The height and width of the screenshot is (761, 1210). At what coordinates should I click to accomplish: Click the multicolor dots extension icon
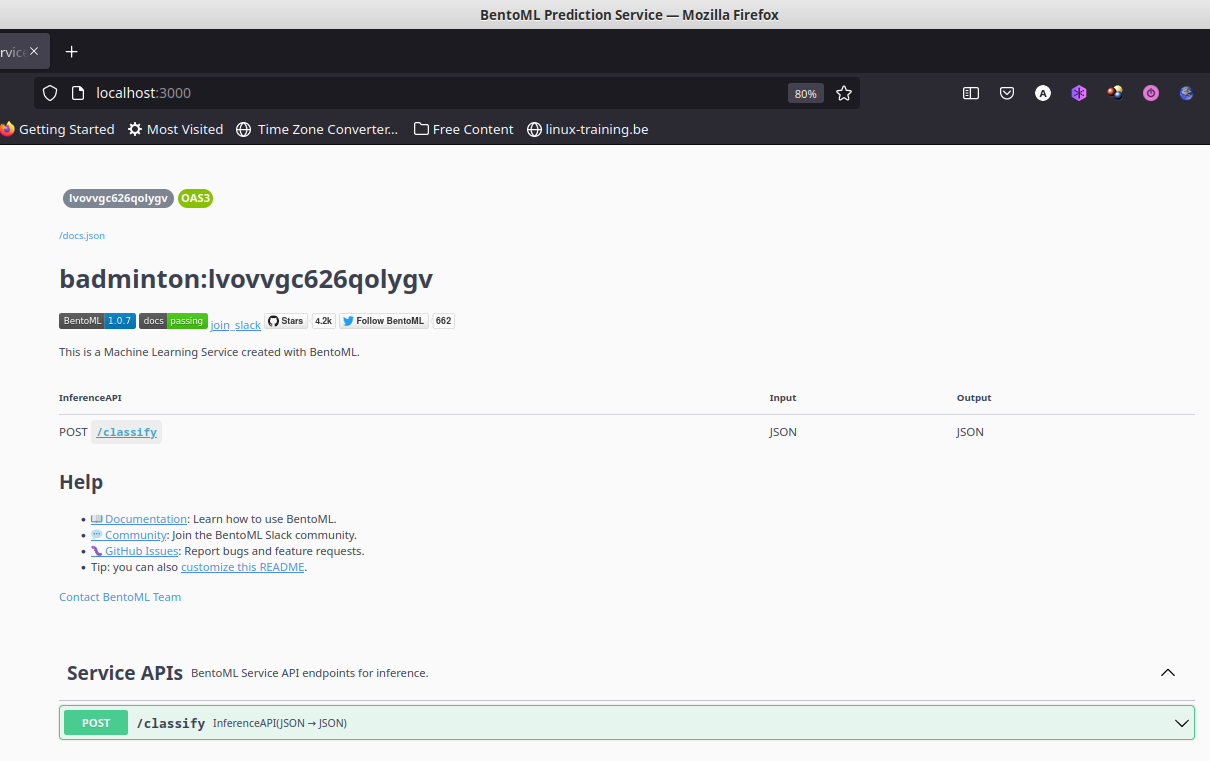1115,93
